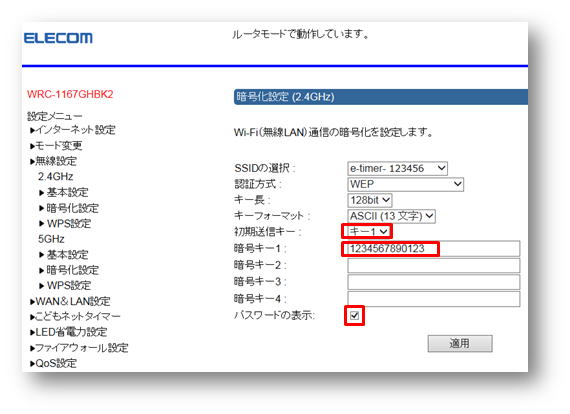Open the キー長 128bit dropdown
Screen dimensions: 570x414
pyautogui.click(x=370, y=200)
